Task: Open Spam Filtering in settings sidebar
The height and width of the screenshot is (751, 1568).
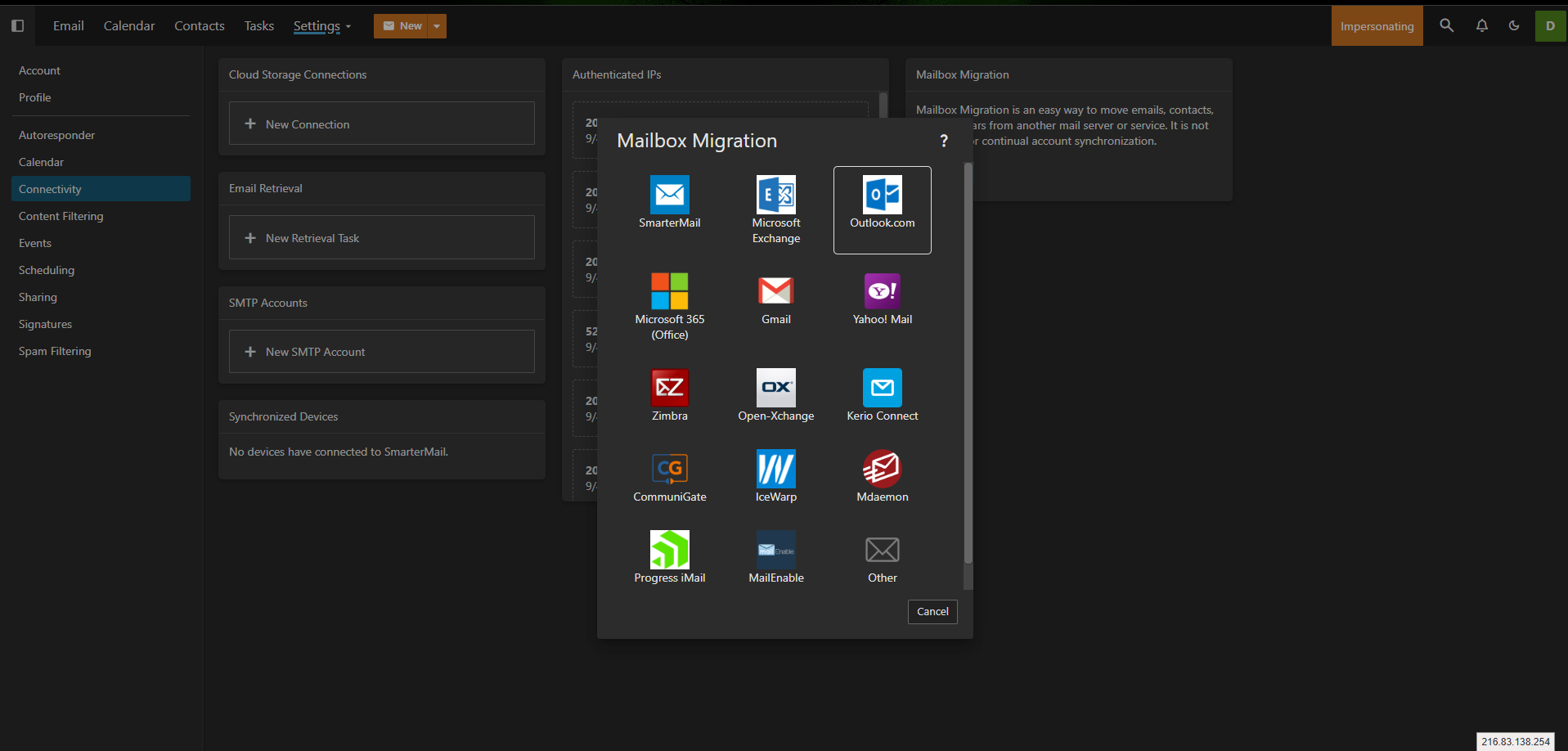Action: click(x=55, y=351)
